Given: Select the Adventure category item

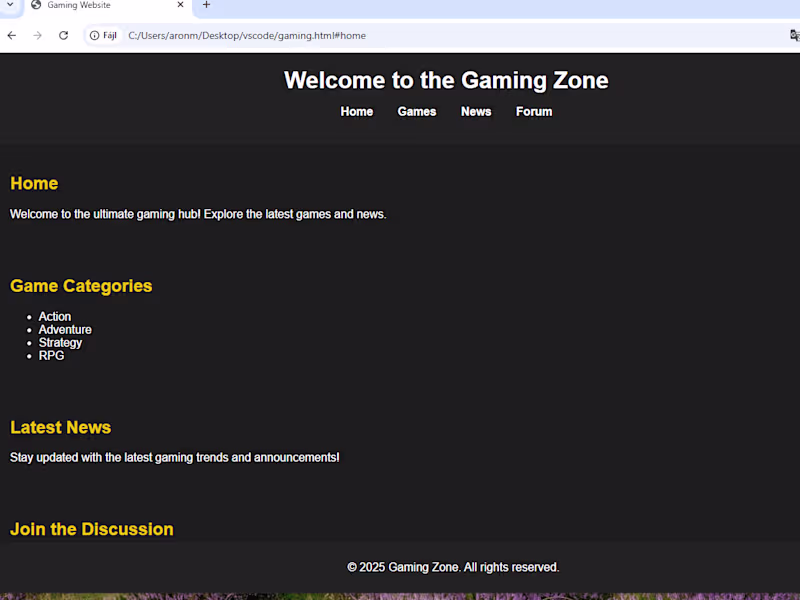Looking at the screenshot, I should tap(65, 329).
